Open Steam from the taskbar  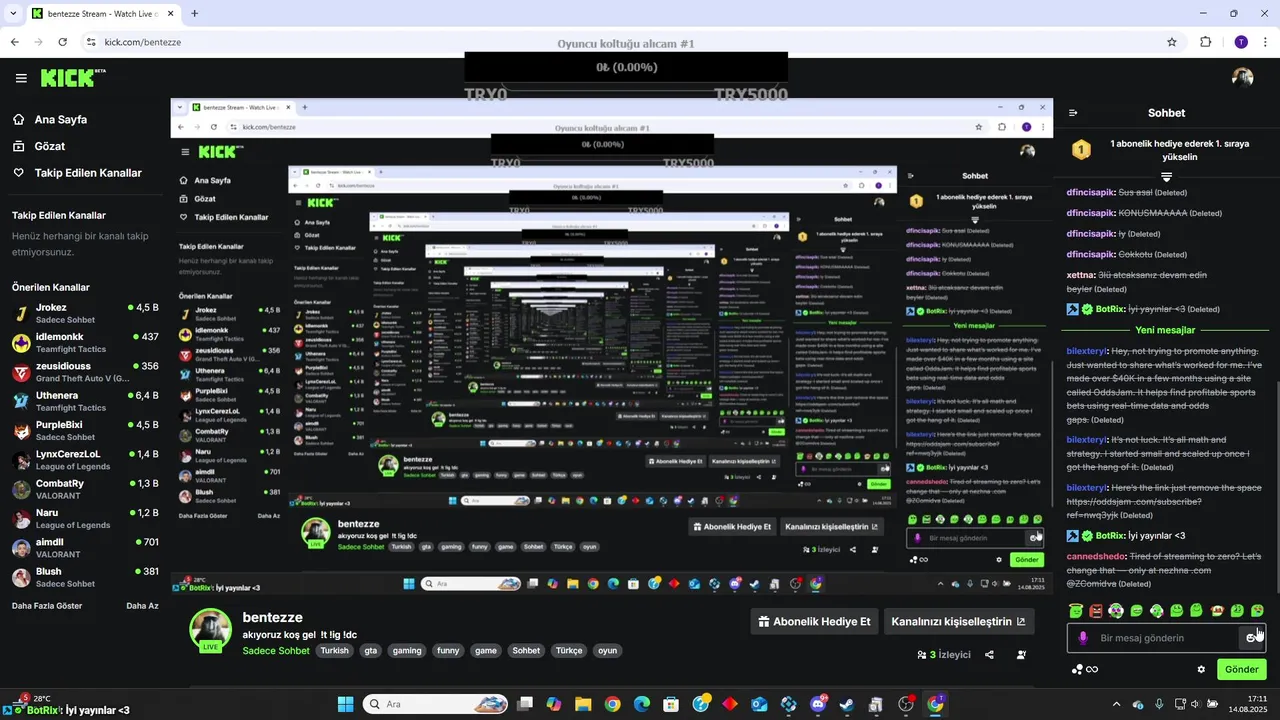point(847,704)
